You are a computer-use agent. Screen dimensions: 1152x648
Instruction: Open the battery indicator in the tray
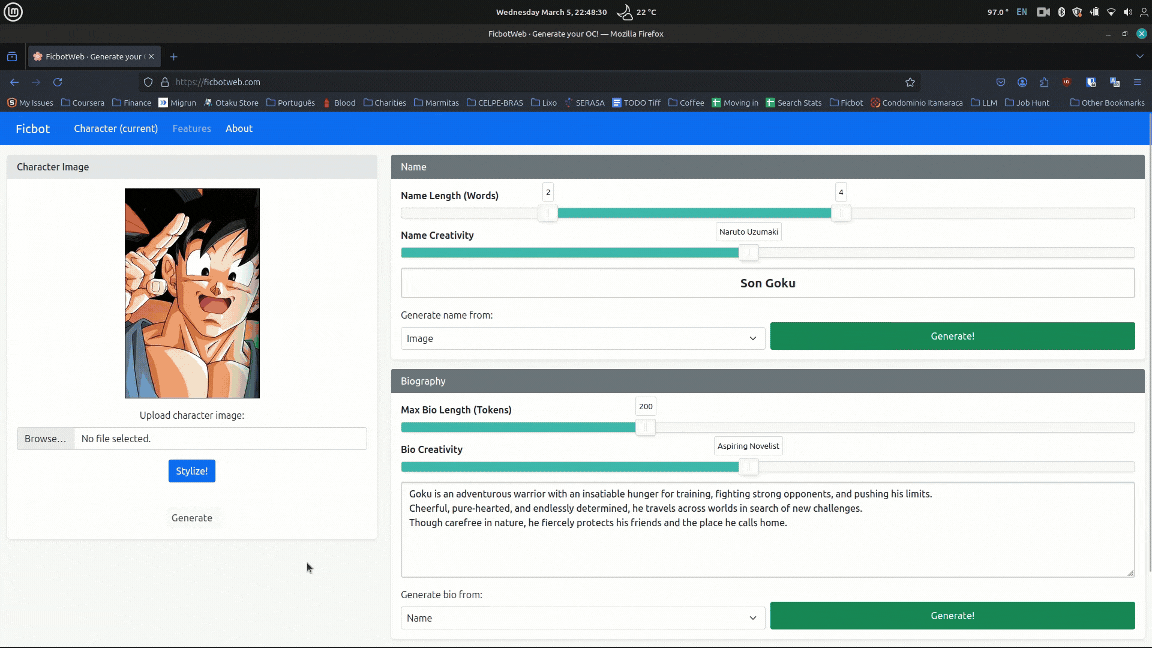[x=1095, y=12]
